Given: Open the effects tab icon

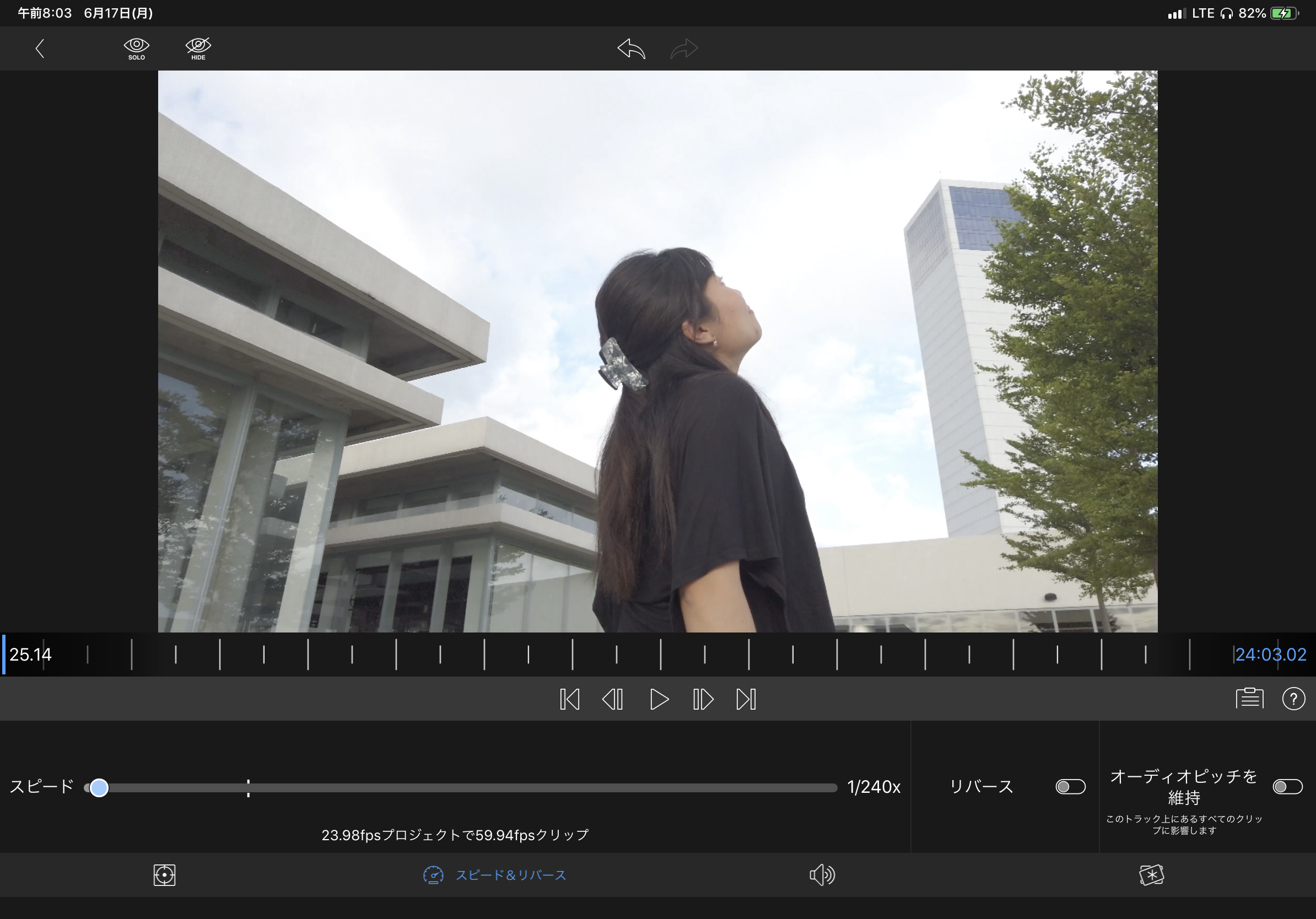Looking at the screenshot, I should (x=1151, y=875).
